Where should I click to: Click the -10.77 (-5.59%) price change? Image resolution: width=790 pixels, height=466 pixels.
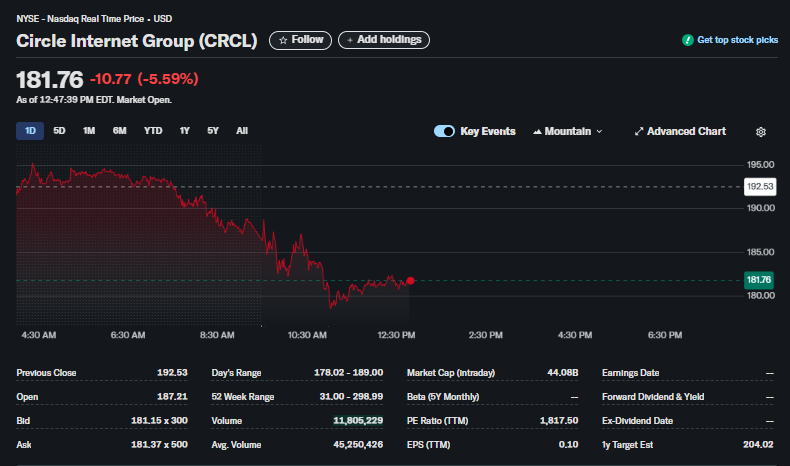click(144, 79)
